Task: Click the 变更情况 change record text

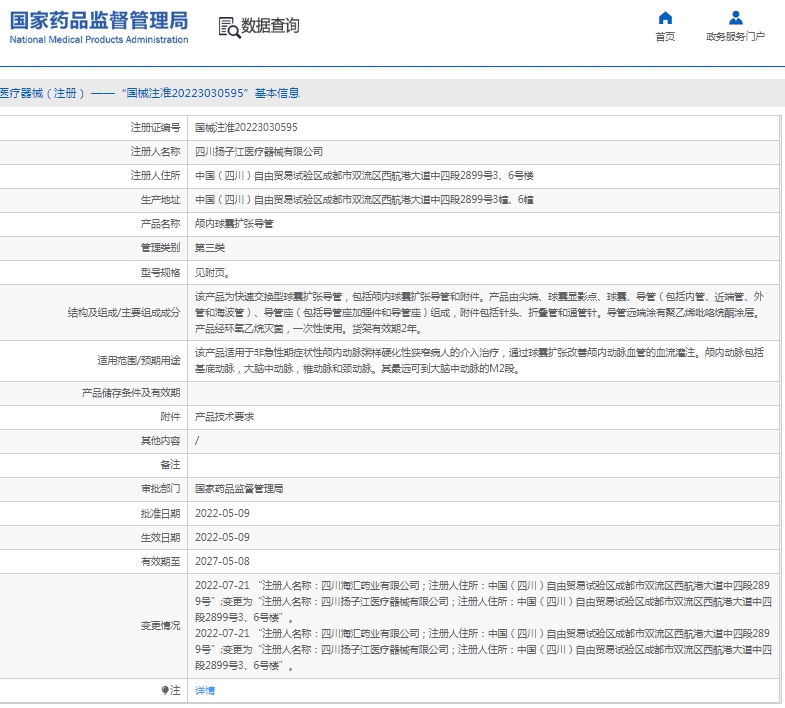Action: point(483,625)
